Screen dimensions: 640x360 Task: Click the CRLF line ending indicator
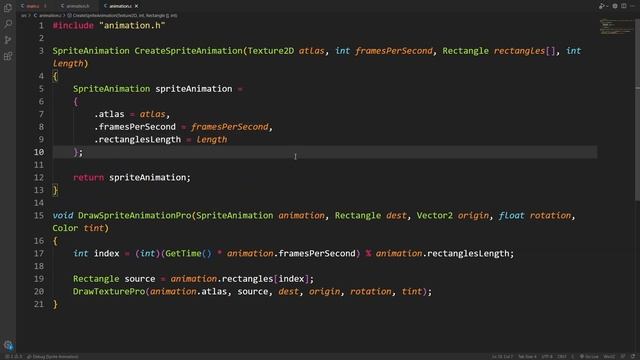562,357
